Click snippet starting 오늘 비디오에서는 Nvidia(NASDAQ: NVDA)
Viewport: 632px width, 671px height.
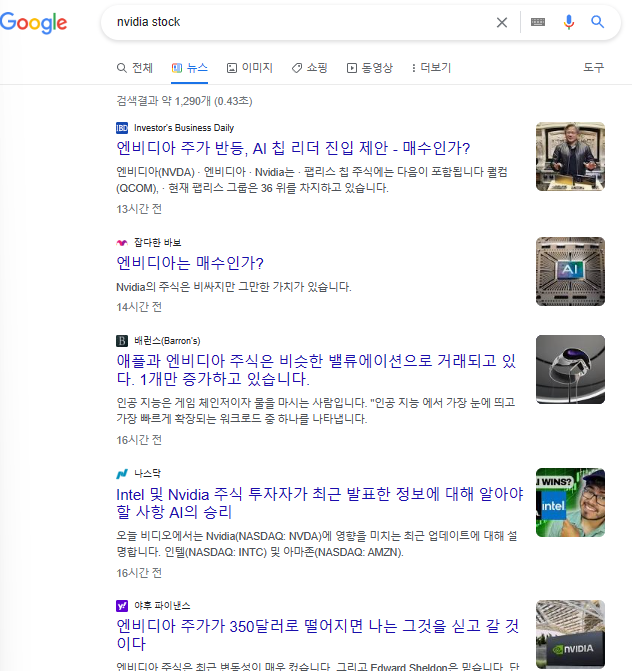point(317,544)
